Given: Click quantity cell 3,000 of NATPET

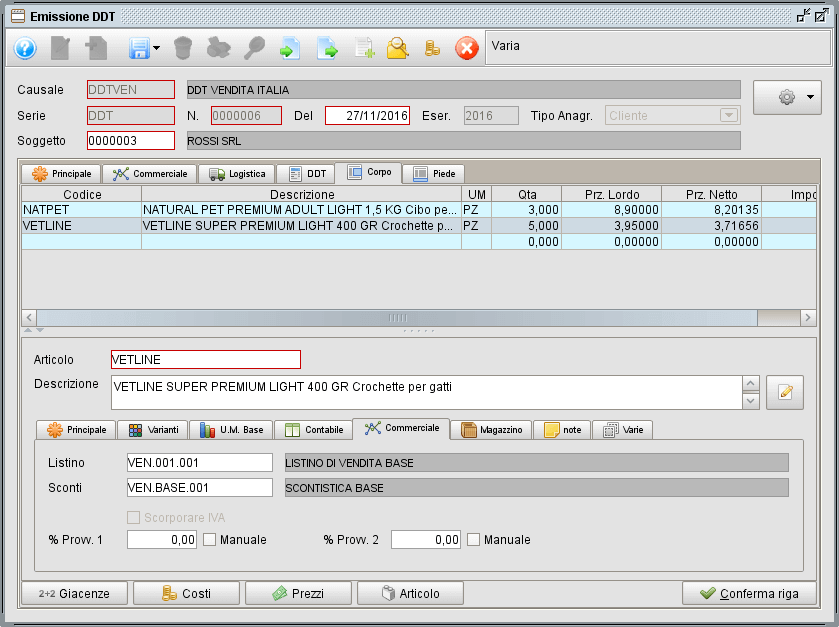Looking at the screenshot, I should click(527, 210).
